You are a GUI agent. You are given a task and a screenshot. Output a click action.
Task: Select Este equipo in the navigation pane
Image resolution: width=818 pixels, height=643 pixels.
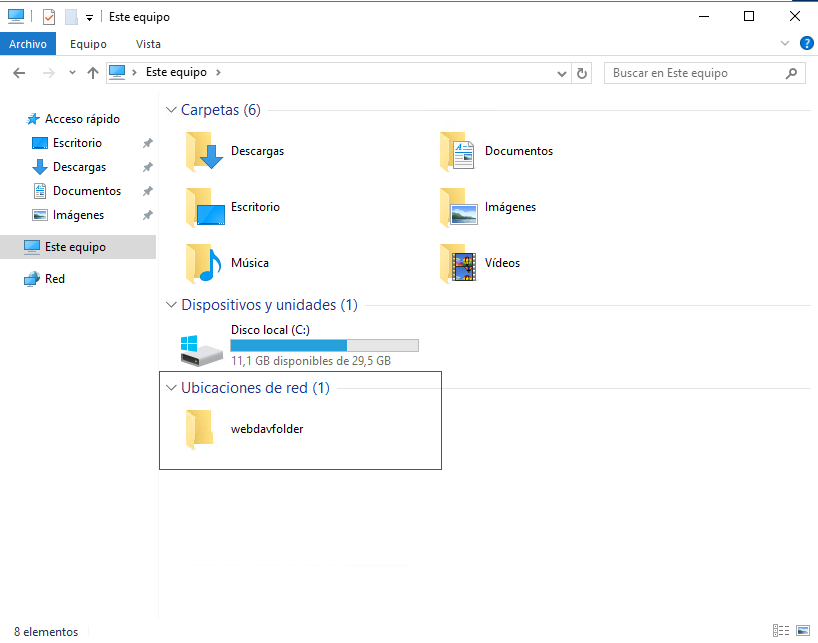tap(78, 247)
